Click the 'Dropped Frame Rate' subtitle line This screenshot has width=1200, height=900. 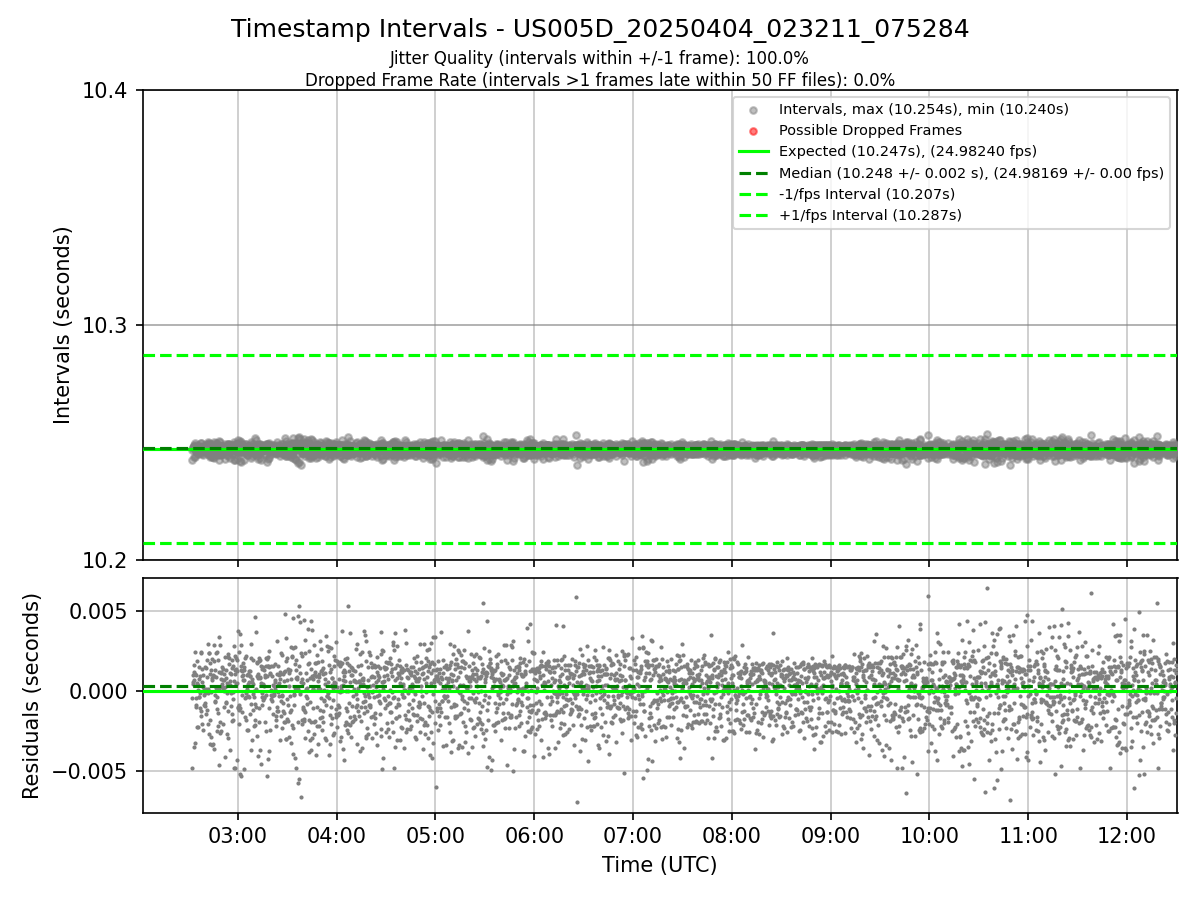(600, 80)
